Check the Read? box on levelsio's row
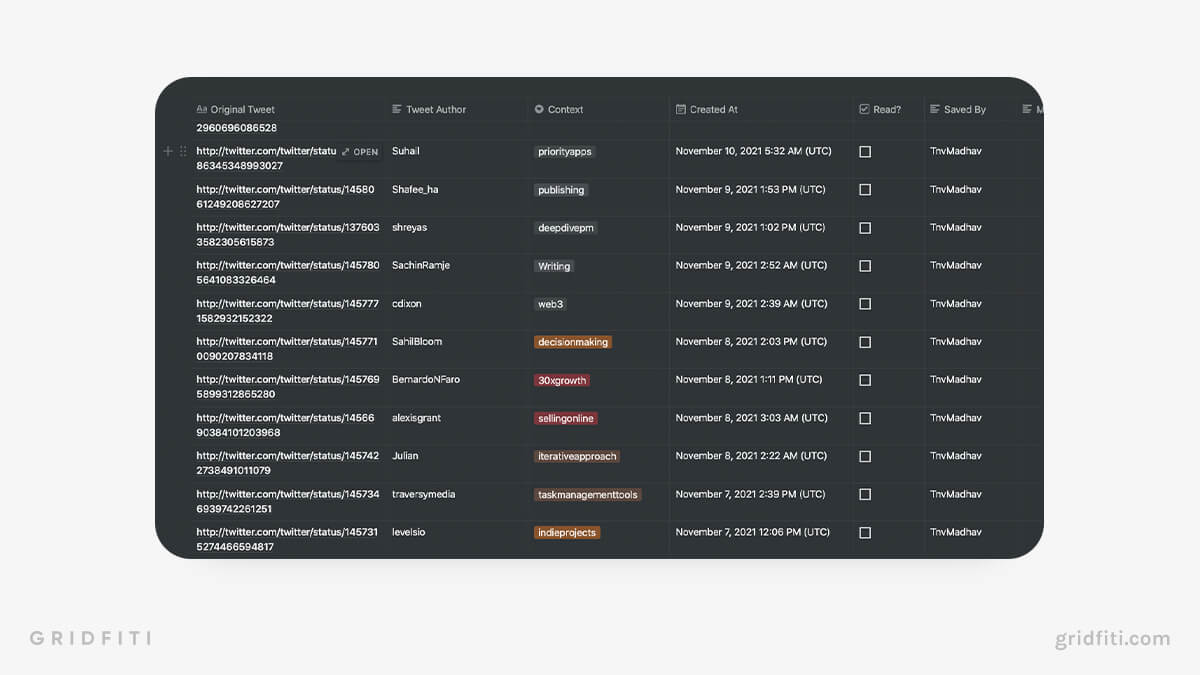Image resolution: width=1200 pixels, height=675 pixels. [x=864, y=532]
